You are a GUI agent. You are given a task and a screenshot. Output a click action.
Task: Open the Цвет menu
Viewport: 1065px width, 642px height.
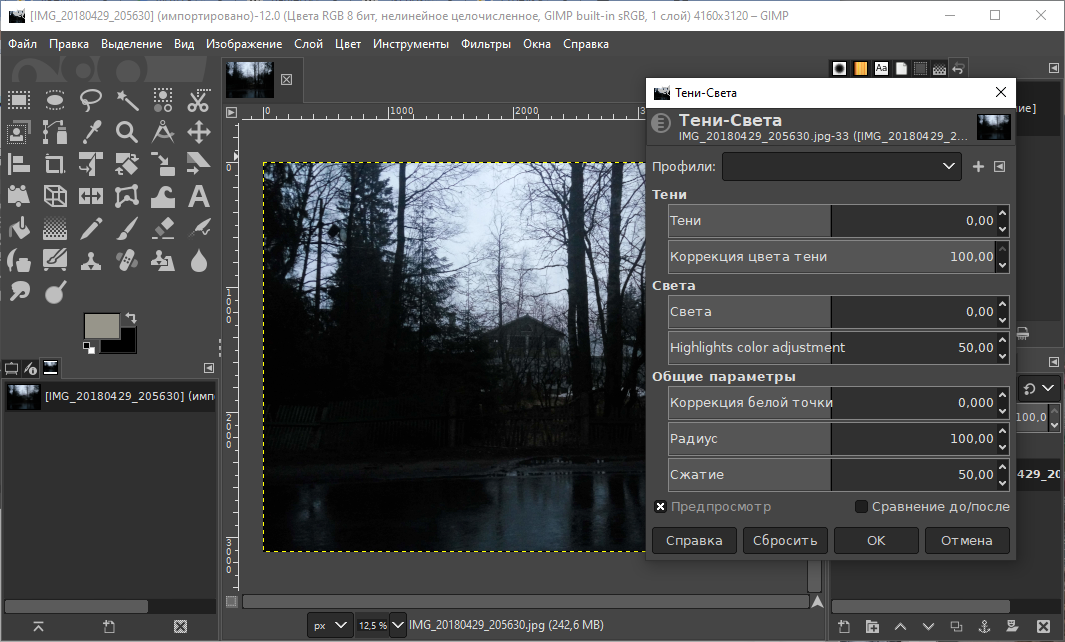[x=348, y=44]
